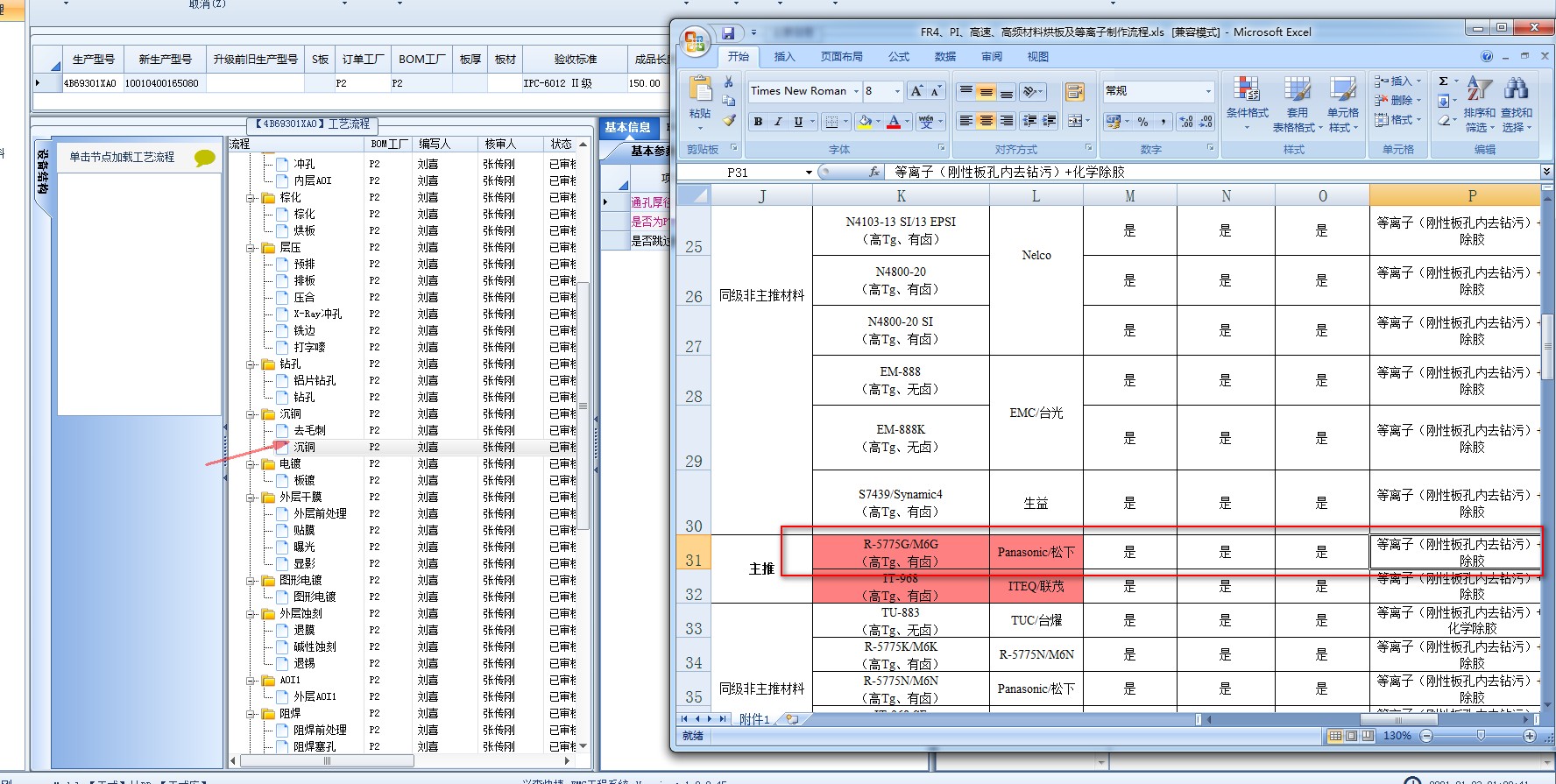Image resolution: width=1556 pixels, height=784 pixels.
Task: Click the AutoSum sigma icon
Action: coord(1444,81)
